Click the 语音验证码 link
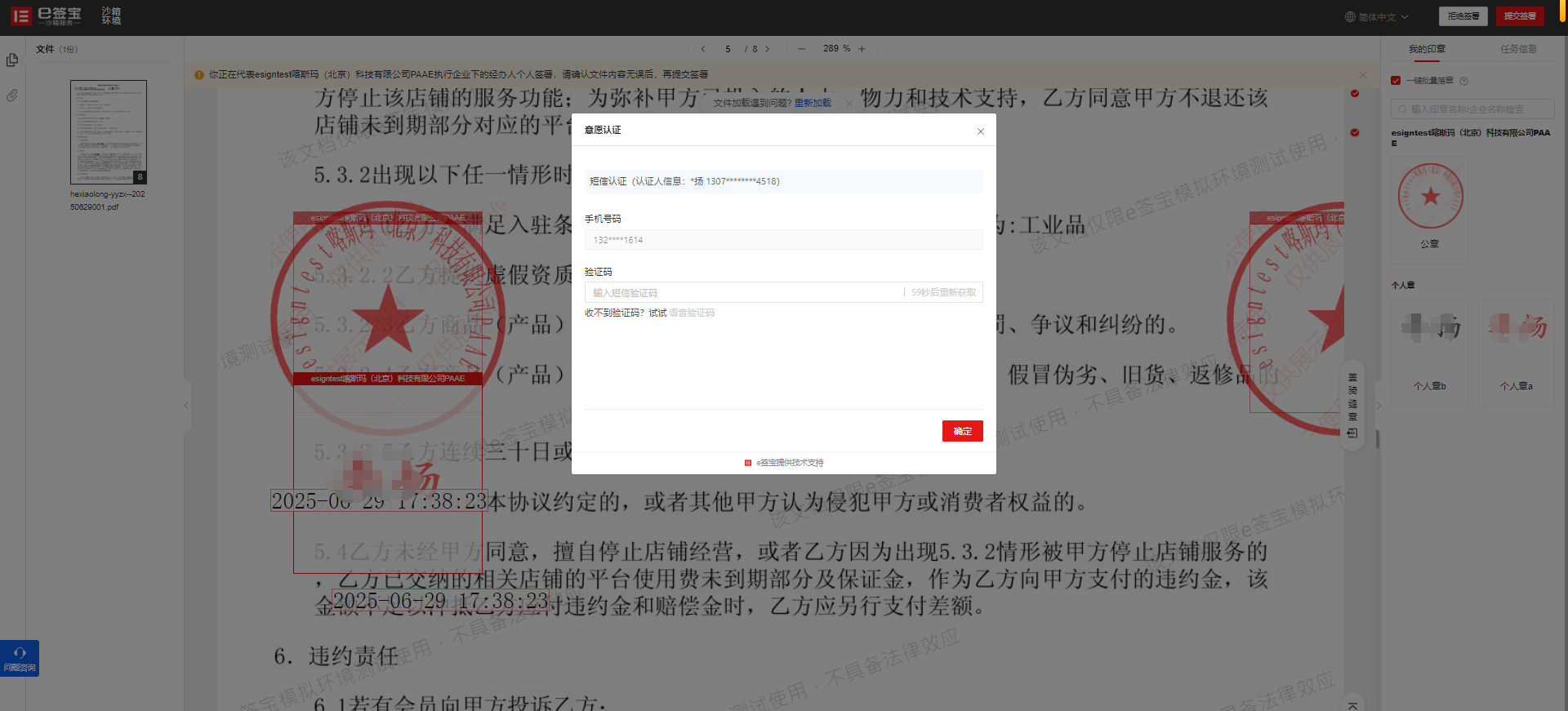Image resolution: width=1568 pixels, height=711 pixels. click(x=692, y=313)
